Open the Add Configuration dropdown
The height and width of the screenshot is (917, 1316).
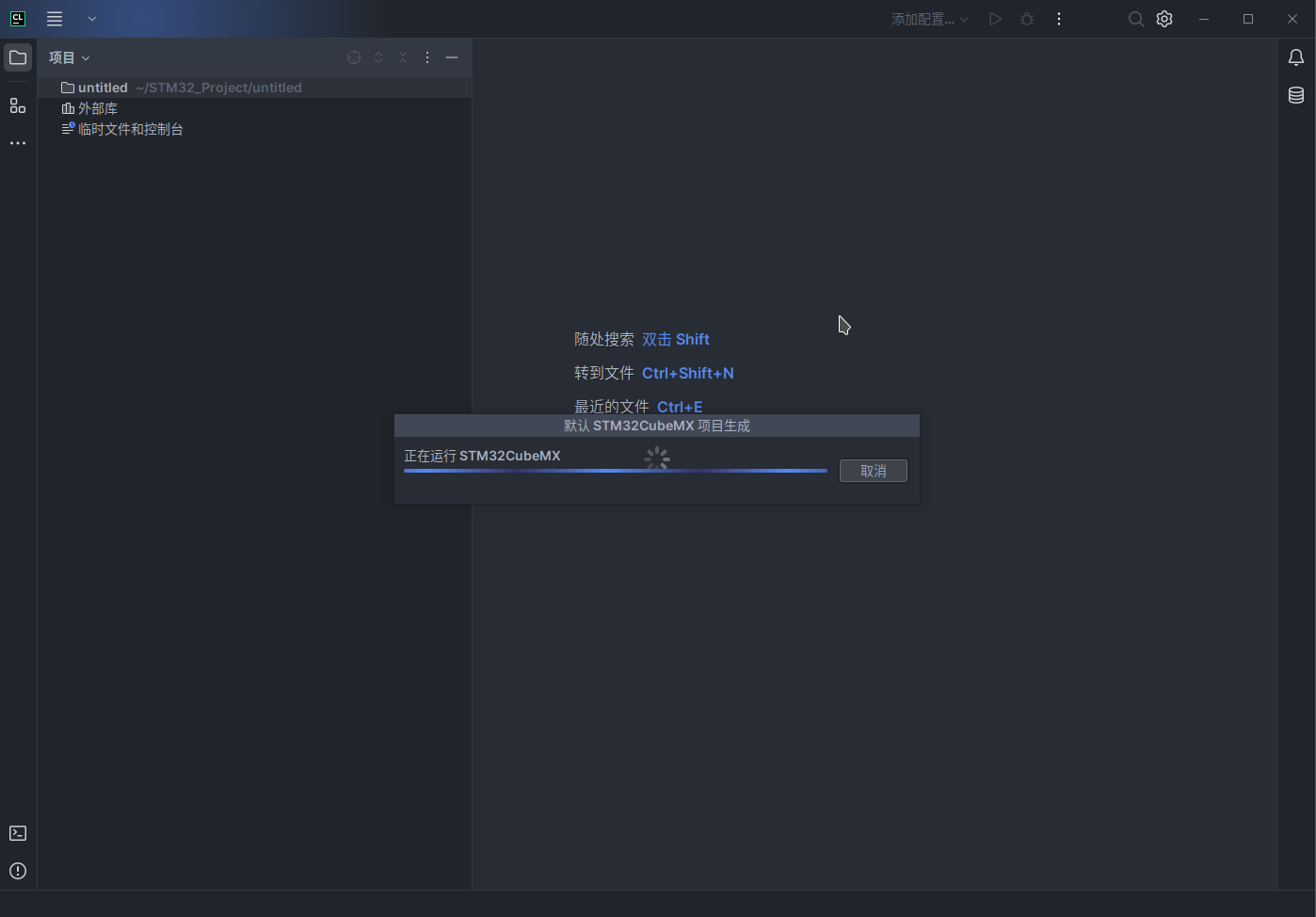[x=929, y=19]
